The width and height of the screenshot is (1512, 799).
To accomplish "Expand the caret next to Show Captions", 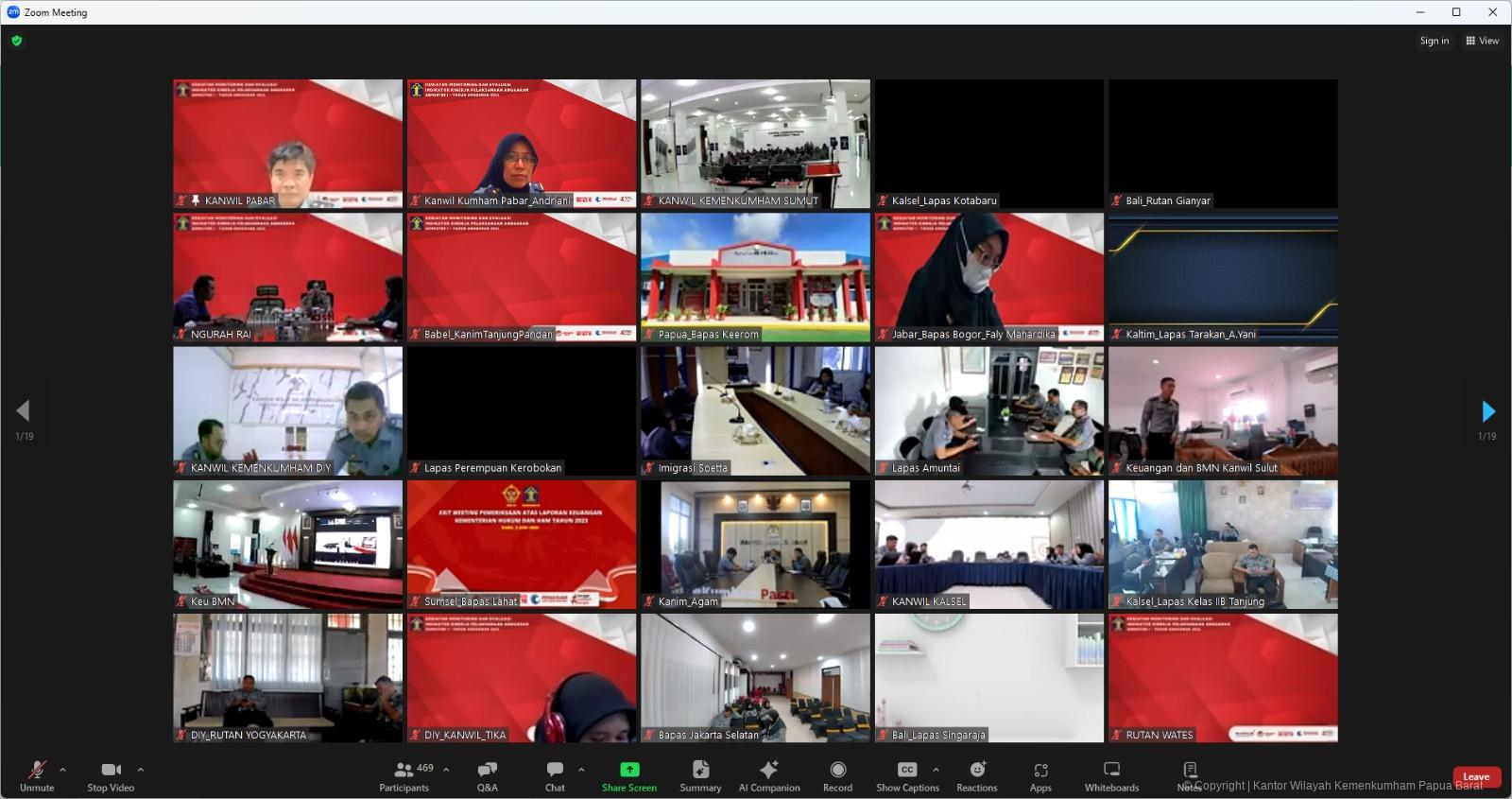I will tap(936, 770).
